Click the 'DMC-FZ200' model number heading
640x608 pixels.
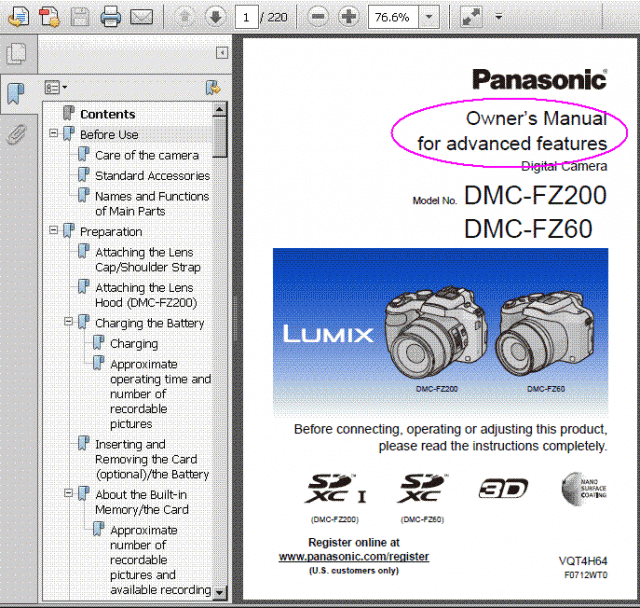click(x=535, y=195)
